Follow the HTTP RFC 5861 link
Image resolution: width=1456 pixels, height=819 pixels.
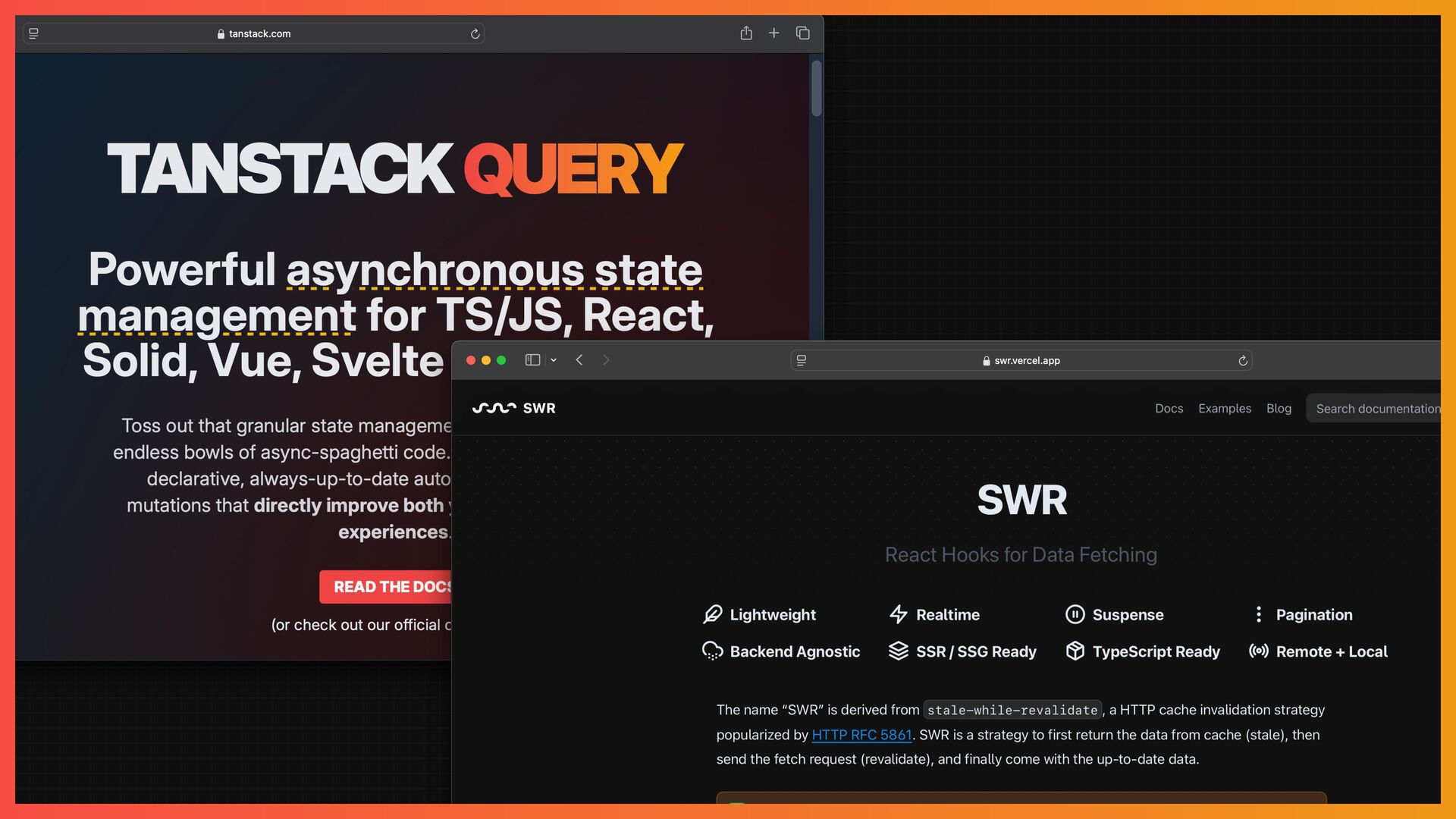pyautogui.click(x=861, y=735)
